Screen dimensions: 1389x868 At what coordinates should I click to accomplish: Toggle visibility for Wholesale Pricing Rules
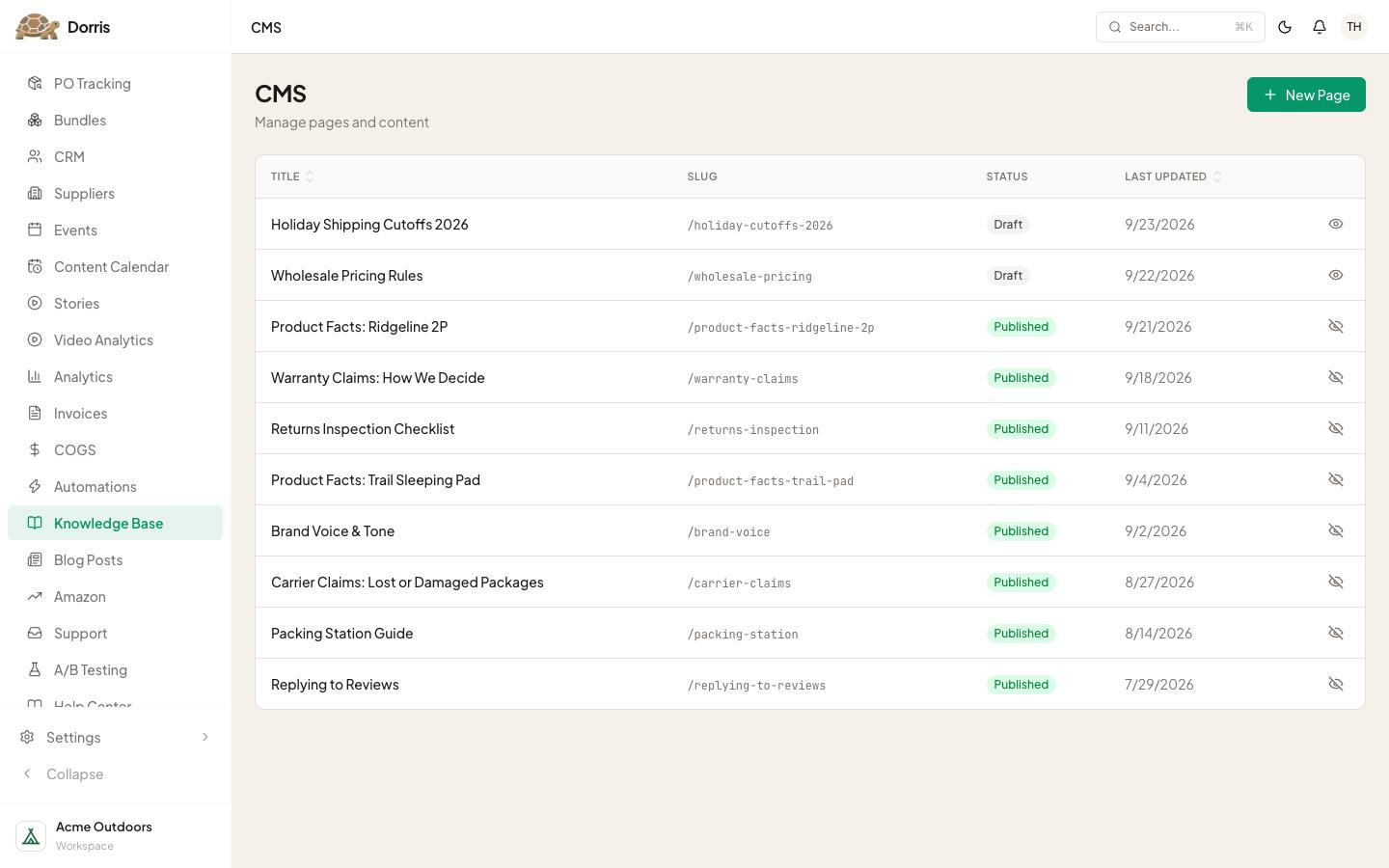click(x=1336, y=275)
